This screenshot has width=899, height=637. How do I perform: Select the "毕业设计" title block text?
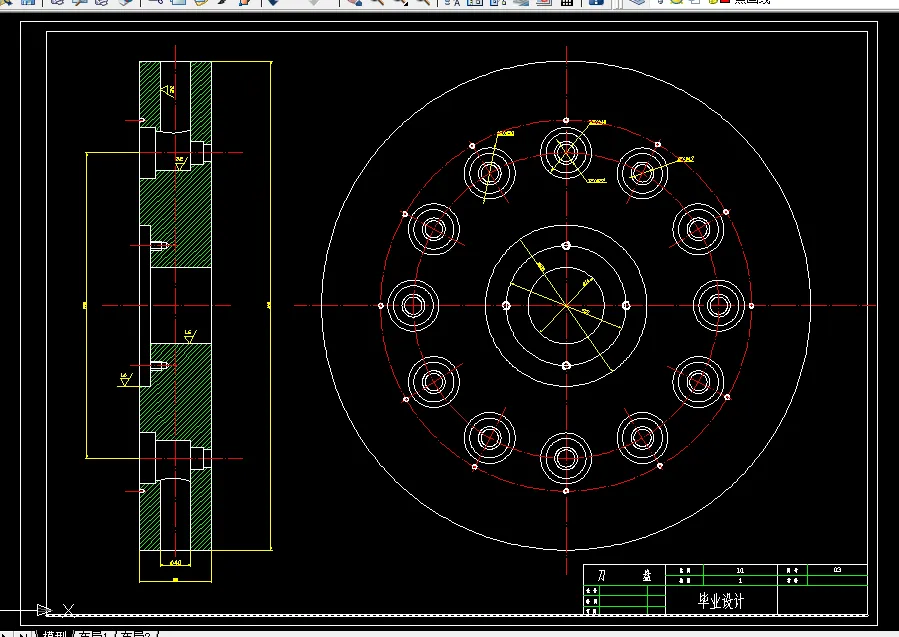pyautogui.click(x=721, y=600)
